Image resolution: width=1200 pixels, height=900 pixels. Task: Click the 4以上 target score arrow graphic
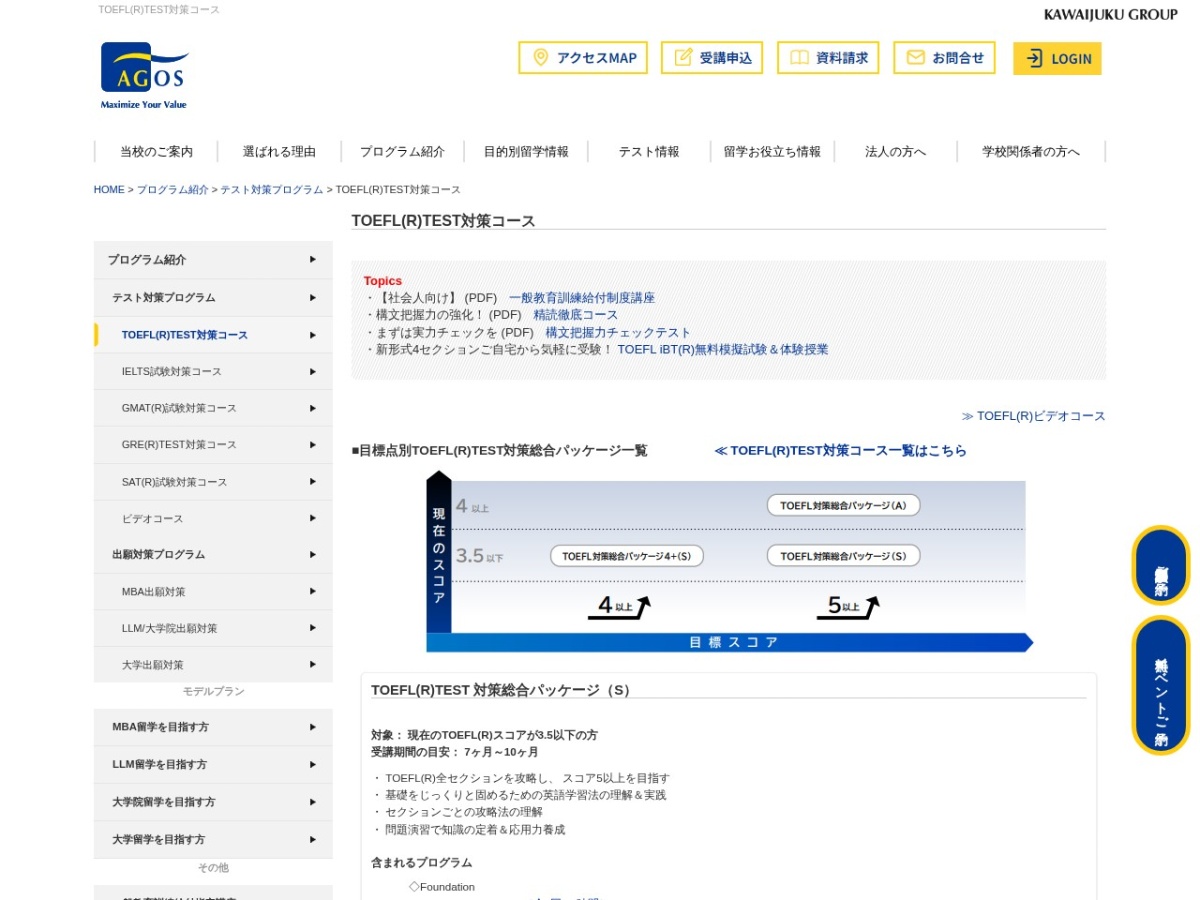tap(620, 607)
